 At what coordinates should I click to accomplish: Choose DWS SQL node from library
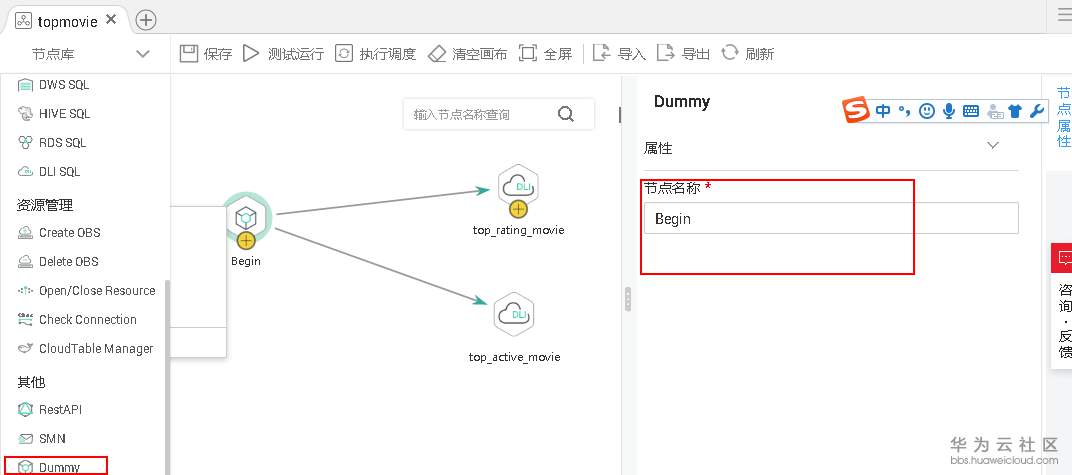53,85
